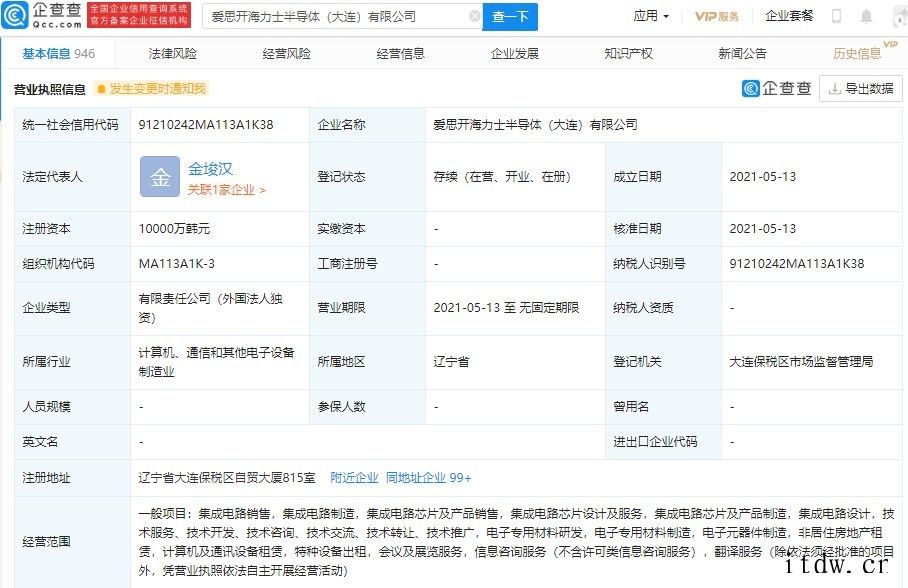Switch to 基本信息 tab
The image size is (908, 588).
coord(58,54)
